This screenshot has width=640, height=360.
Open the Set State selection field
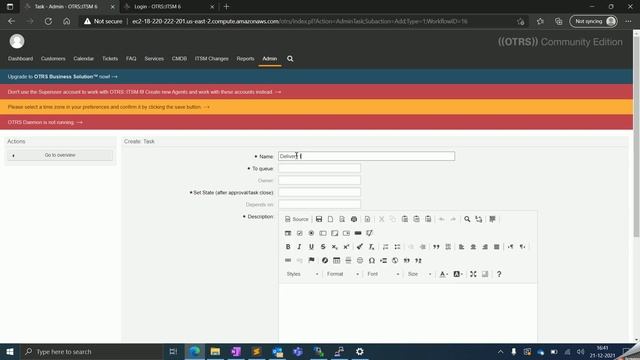pos(319,192)
